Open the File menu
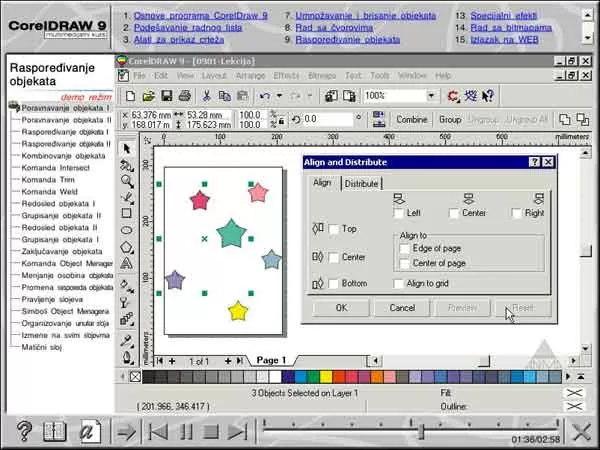Viewport: 600px width, 450px height. point(139,76)
